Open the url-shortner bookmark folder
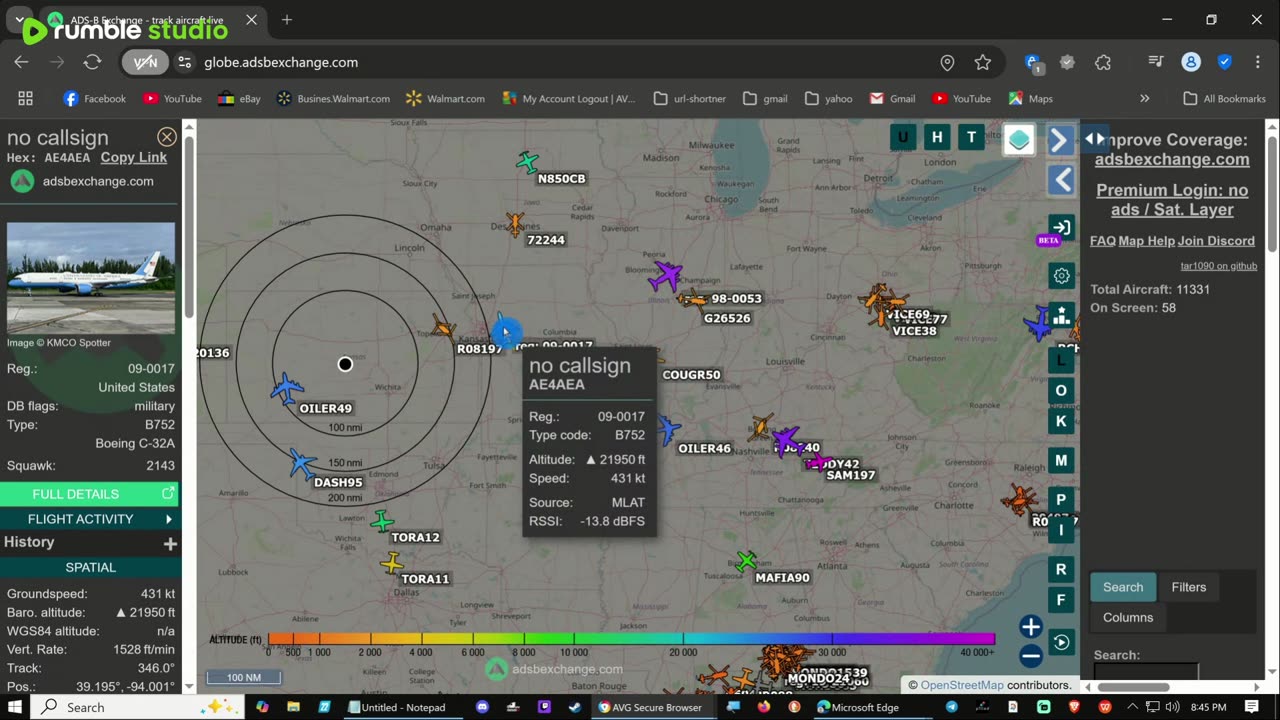 (692, 99)
